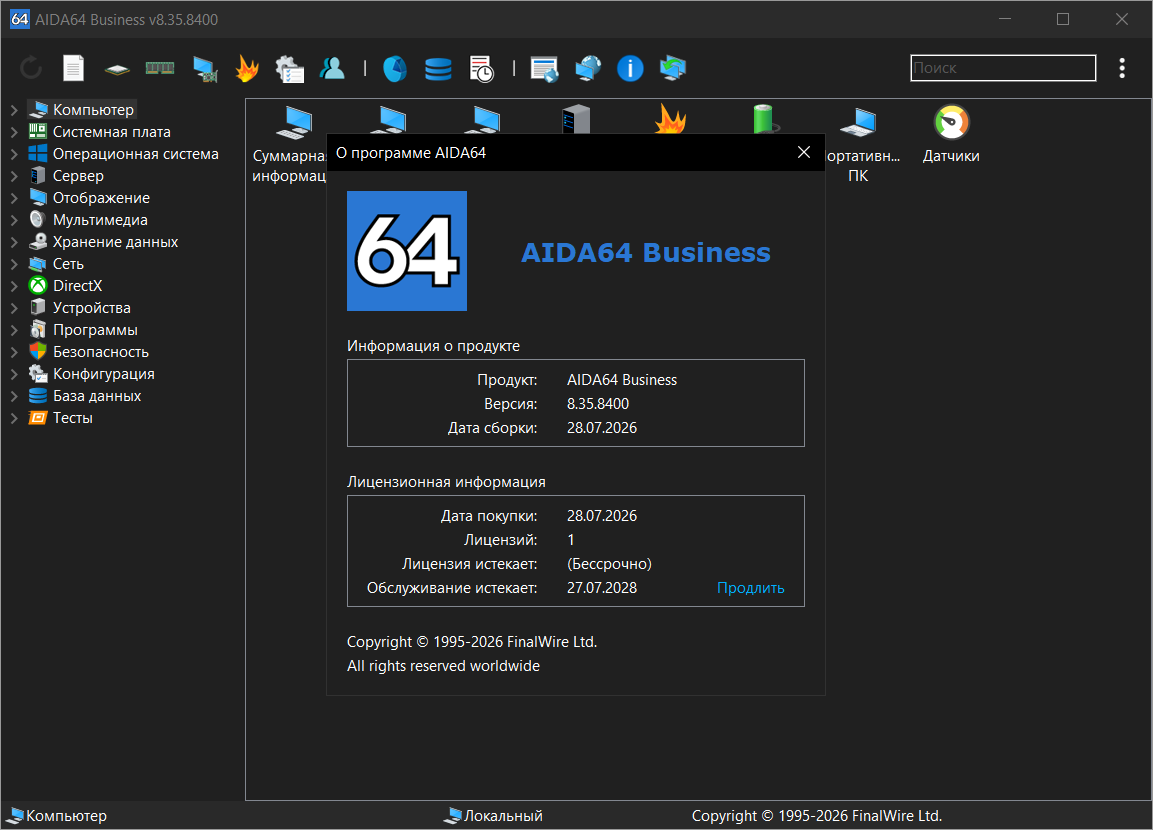Select Тесты in the tree

pyautogui.click(x=73, y=418)
